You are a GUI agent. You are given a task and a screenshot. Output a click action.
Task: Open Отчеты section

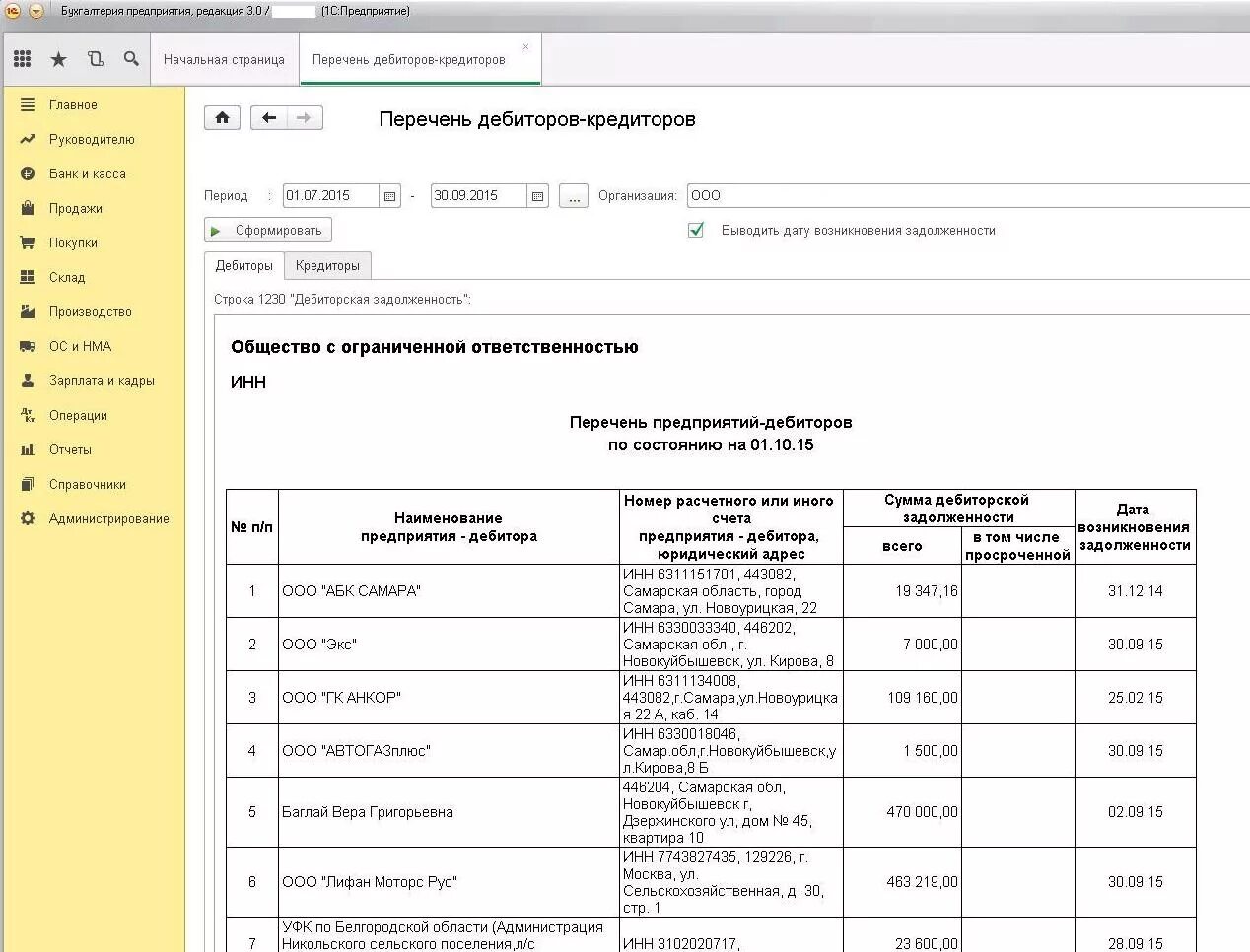click(70, 449)
